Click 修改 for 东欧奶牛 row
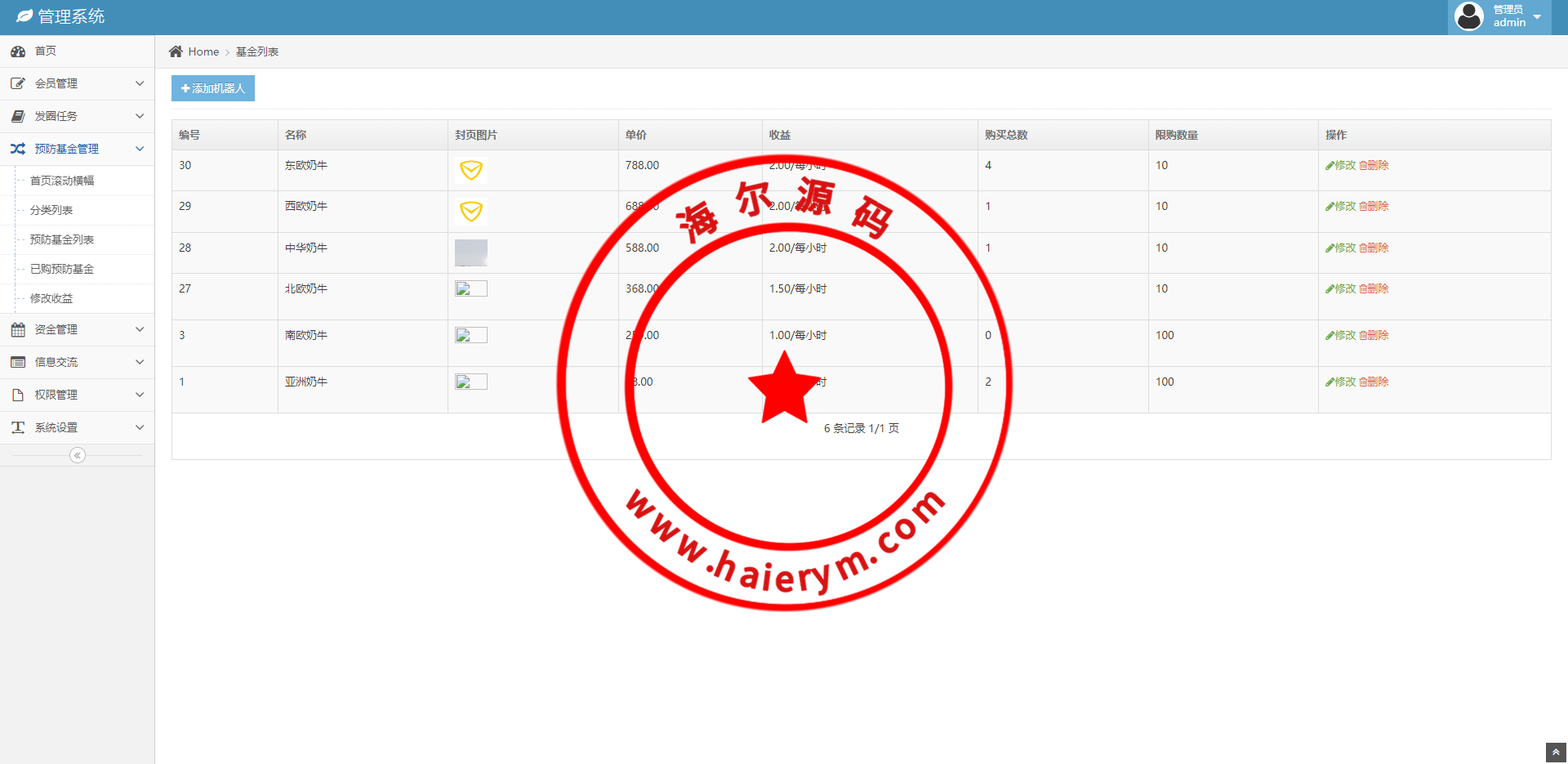Screen dimensions: 1568x764 pos(1341,165)
